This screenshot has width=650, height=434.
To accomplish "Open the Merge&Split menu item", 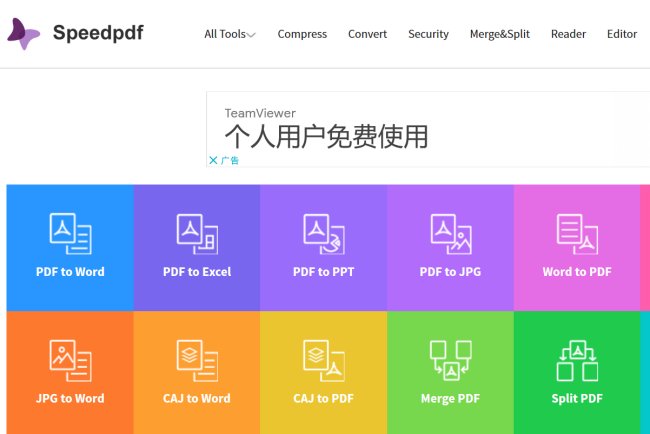I will [500, 34].
